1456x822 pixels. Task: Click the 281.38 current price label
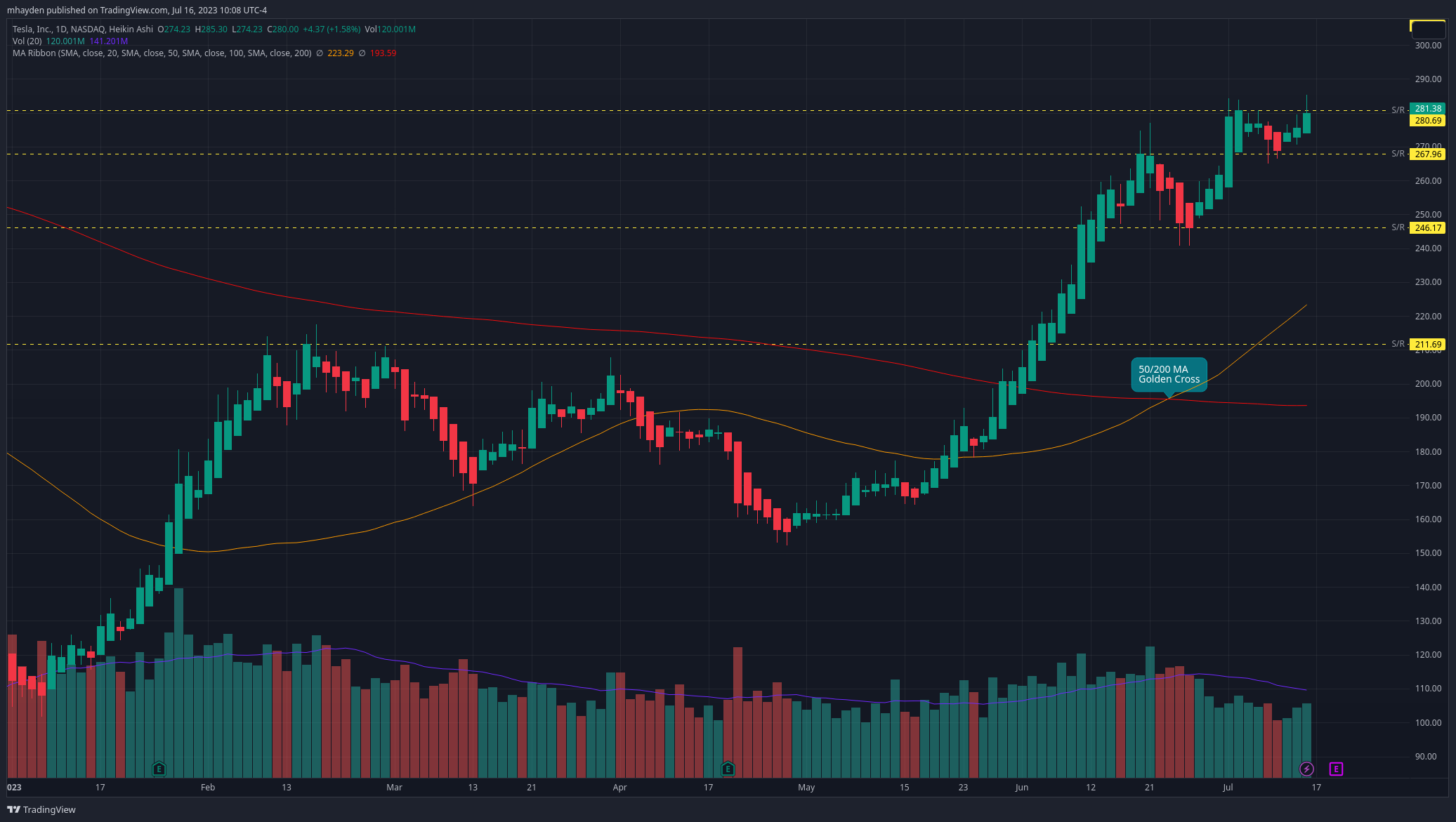click(1428, 109)
